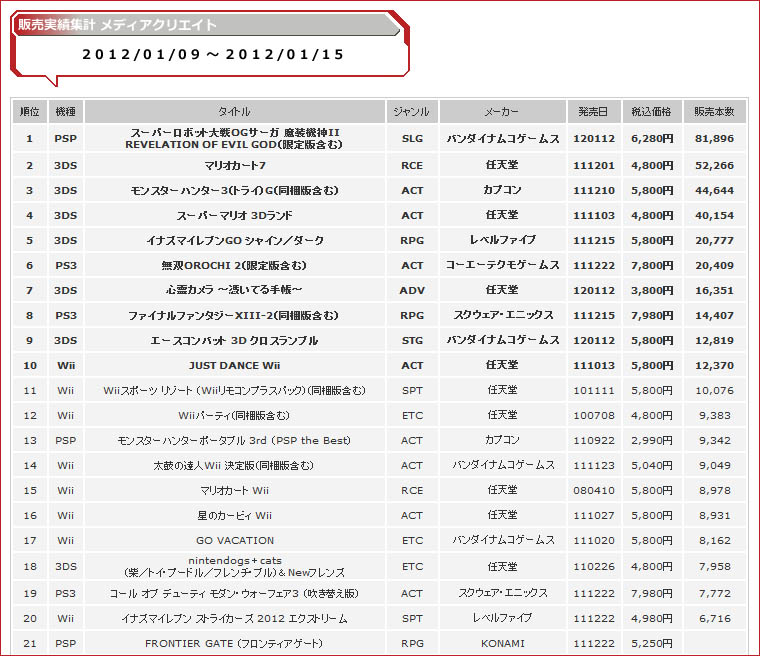Select genre ADV
This screenshot has height=656, width=760.
(x=412, y=290)
